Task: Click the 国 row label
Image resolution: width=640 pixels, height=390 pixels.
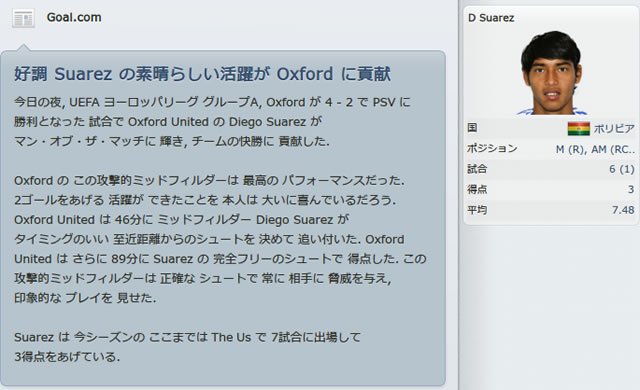Action: pos(472,128)
